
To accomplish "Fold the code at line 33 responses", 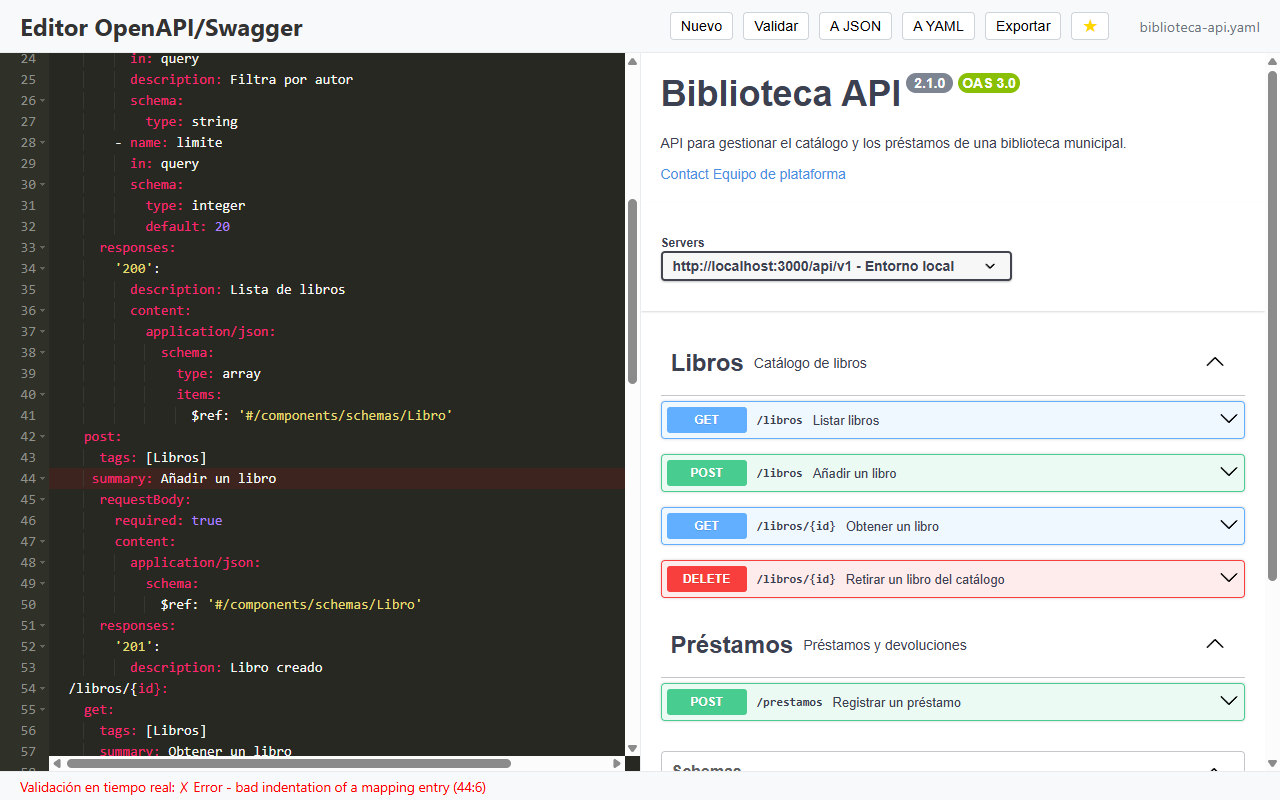I will 41,248.
